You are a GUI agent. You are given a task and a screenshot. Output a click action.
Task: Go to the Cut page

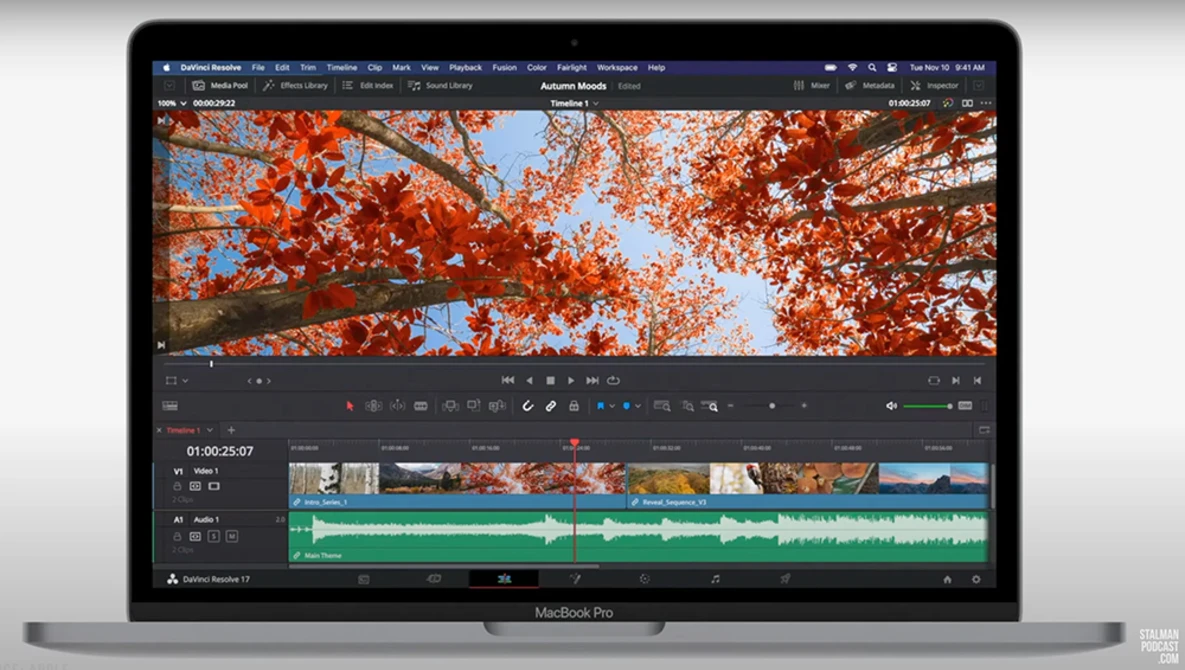pyautogui.click(x=434, y=579)
